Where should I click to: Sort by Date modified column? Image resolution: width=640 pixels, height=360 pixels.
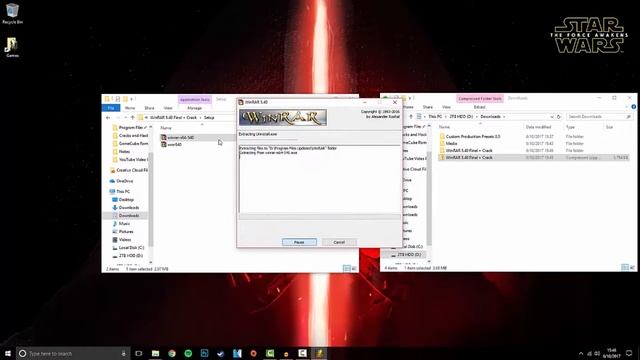point(538,127)
